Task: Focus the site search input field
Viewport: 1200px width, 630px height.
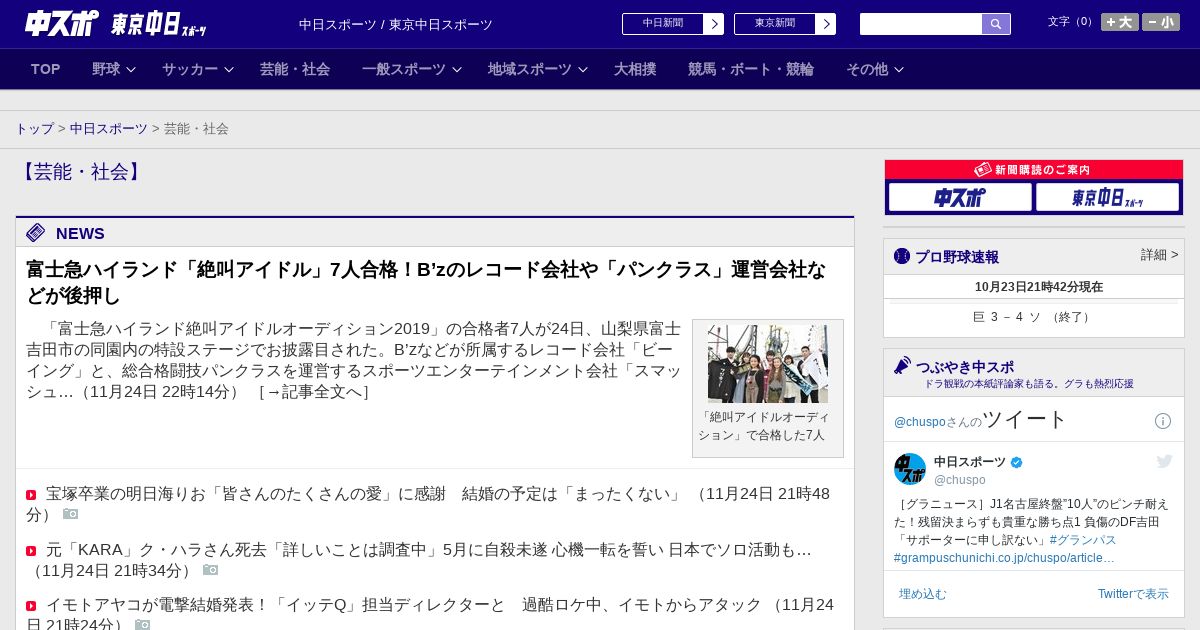Action: pyautogui.click(x=921, y=24)
